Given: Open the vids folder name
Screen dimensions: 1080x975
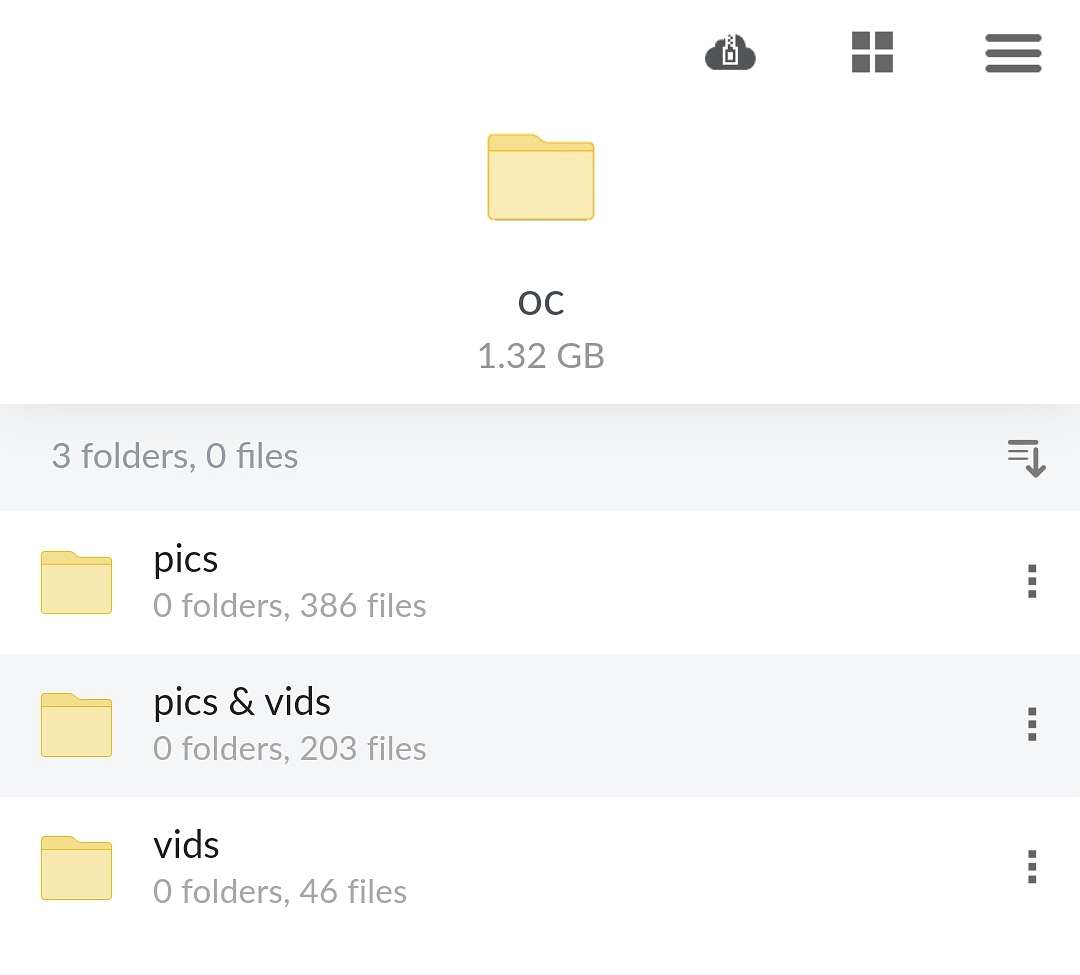Looking at the screenshot, I should 186,845.
